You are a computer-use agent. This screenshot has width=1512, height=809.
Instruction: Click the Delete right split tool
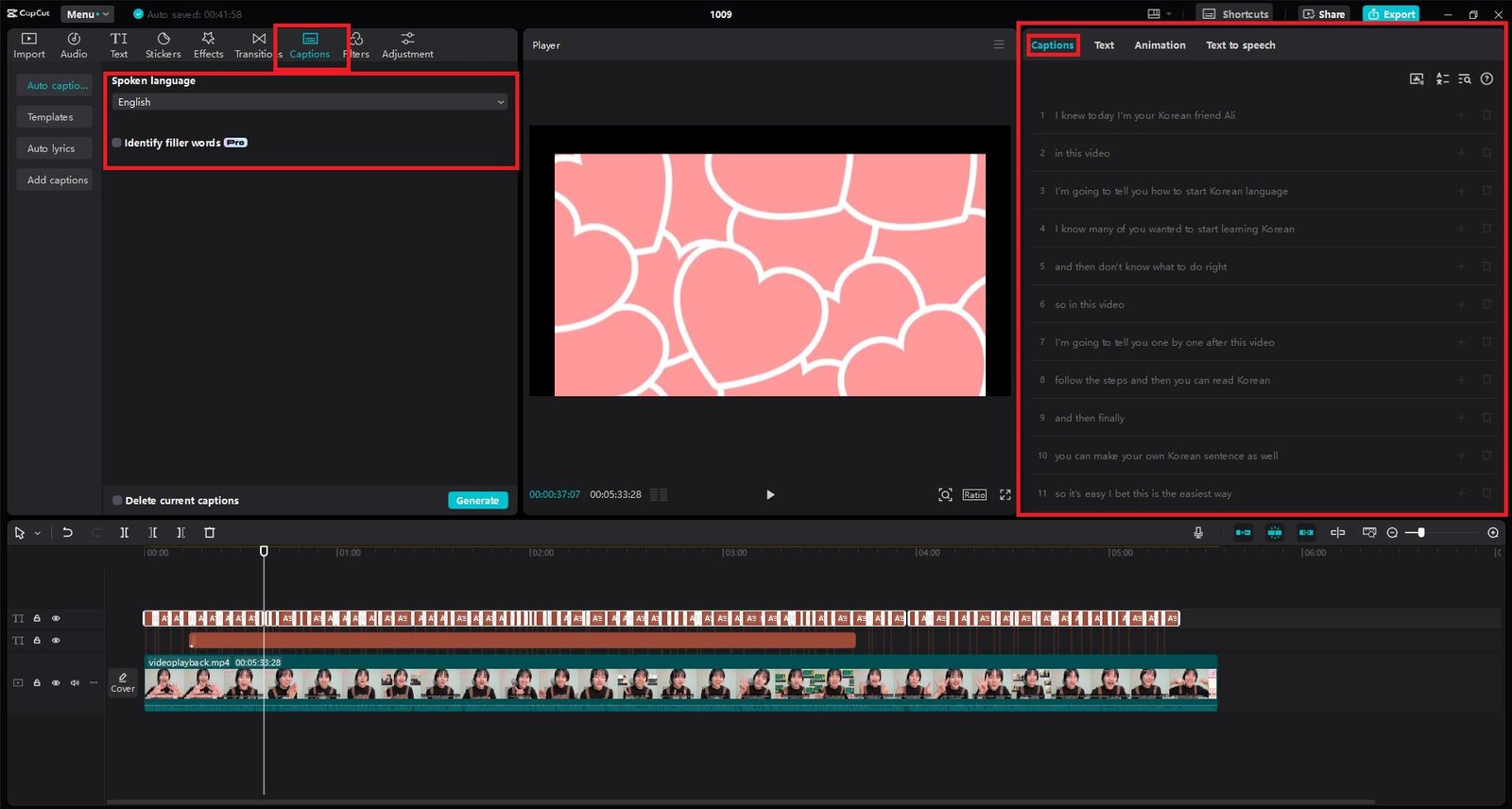(x=180, y=533)
